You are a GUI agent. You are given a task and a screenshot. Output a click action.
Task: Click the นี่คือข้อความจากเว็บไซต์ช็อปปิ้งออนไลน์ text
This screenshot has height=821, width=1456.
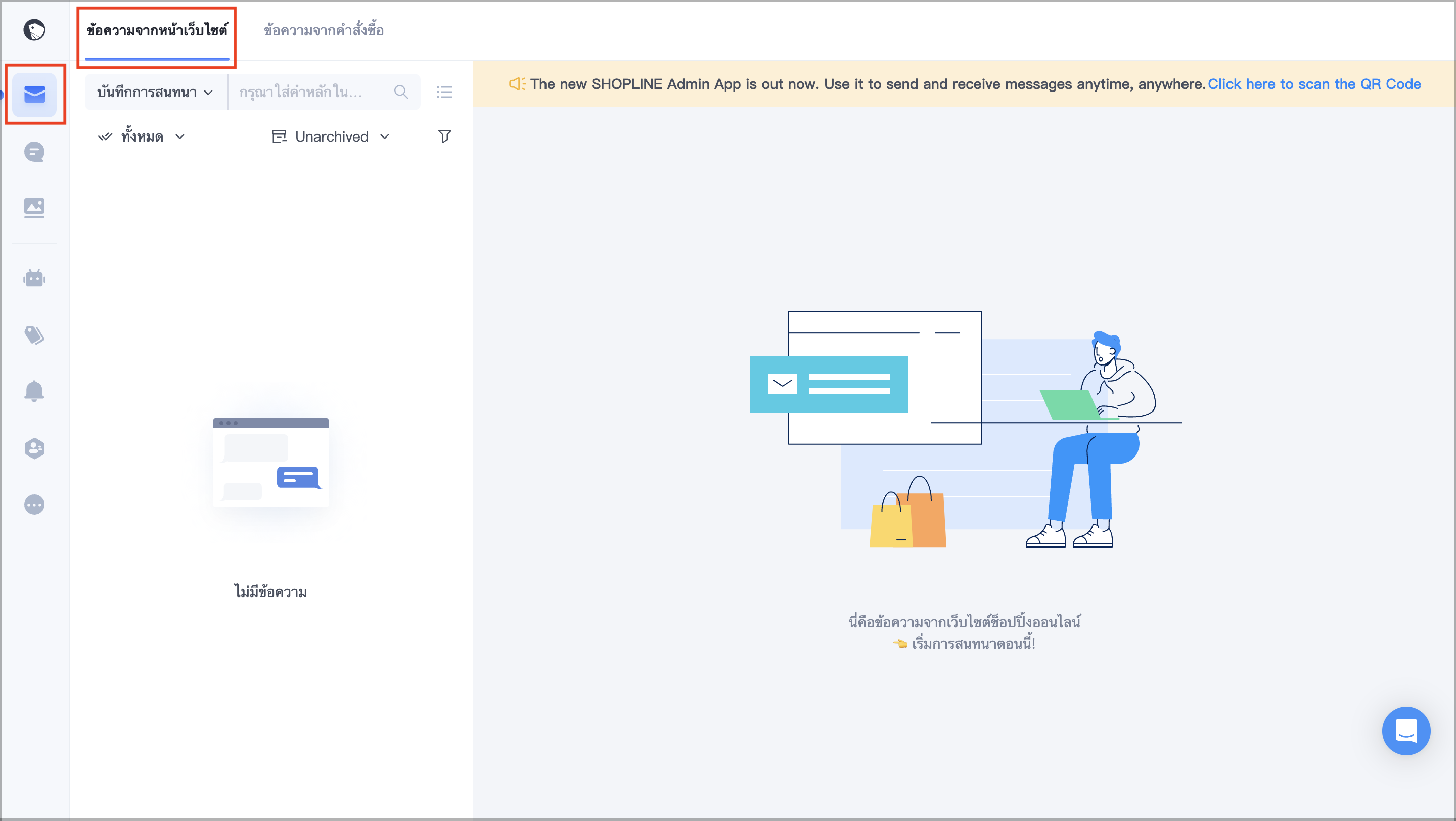tap(964, 621)
